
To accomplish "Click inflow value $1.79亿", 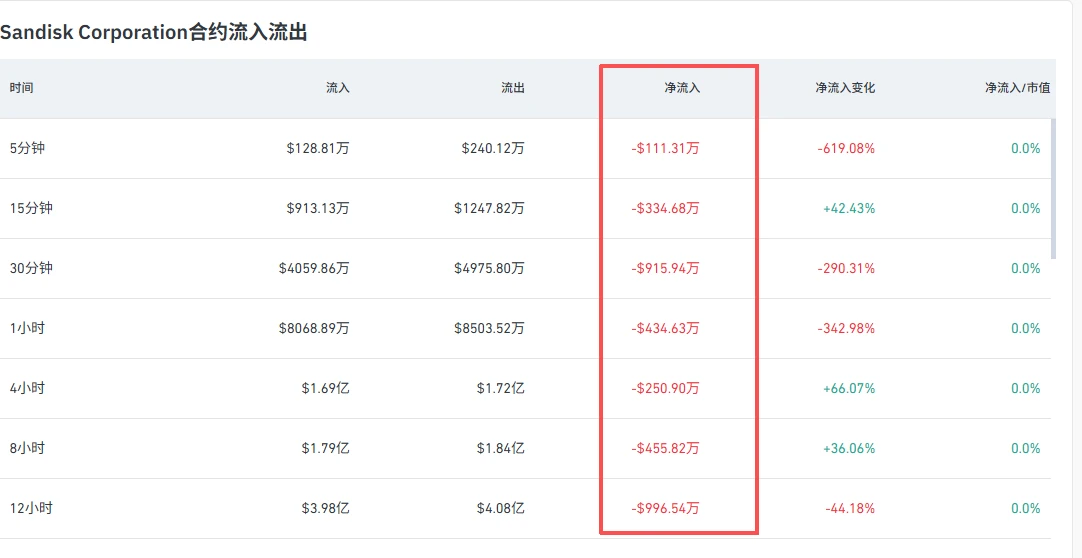I will pos(326,448).
